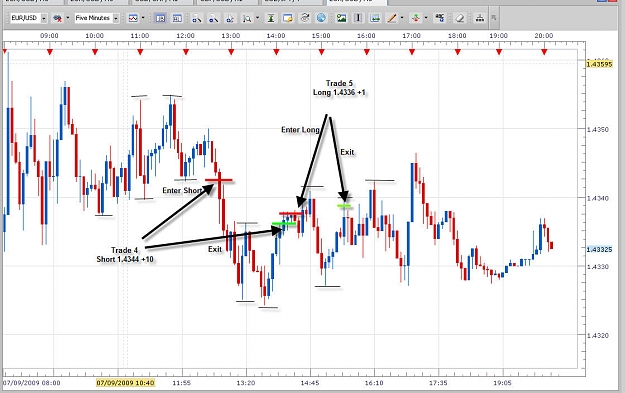Expand the arrow beside the EUR/USD field
Screen dimensions: 625x393
point(44,18)
